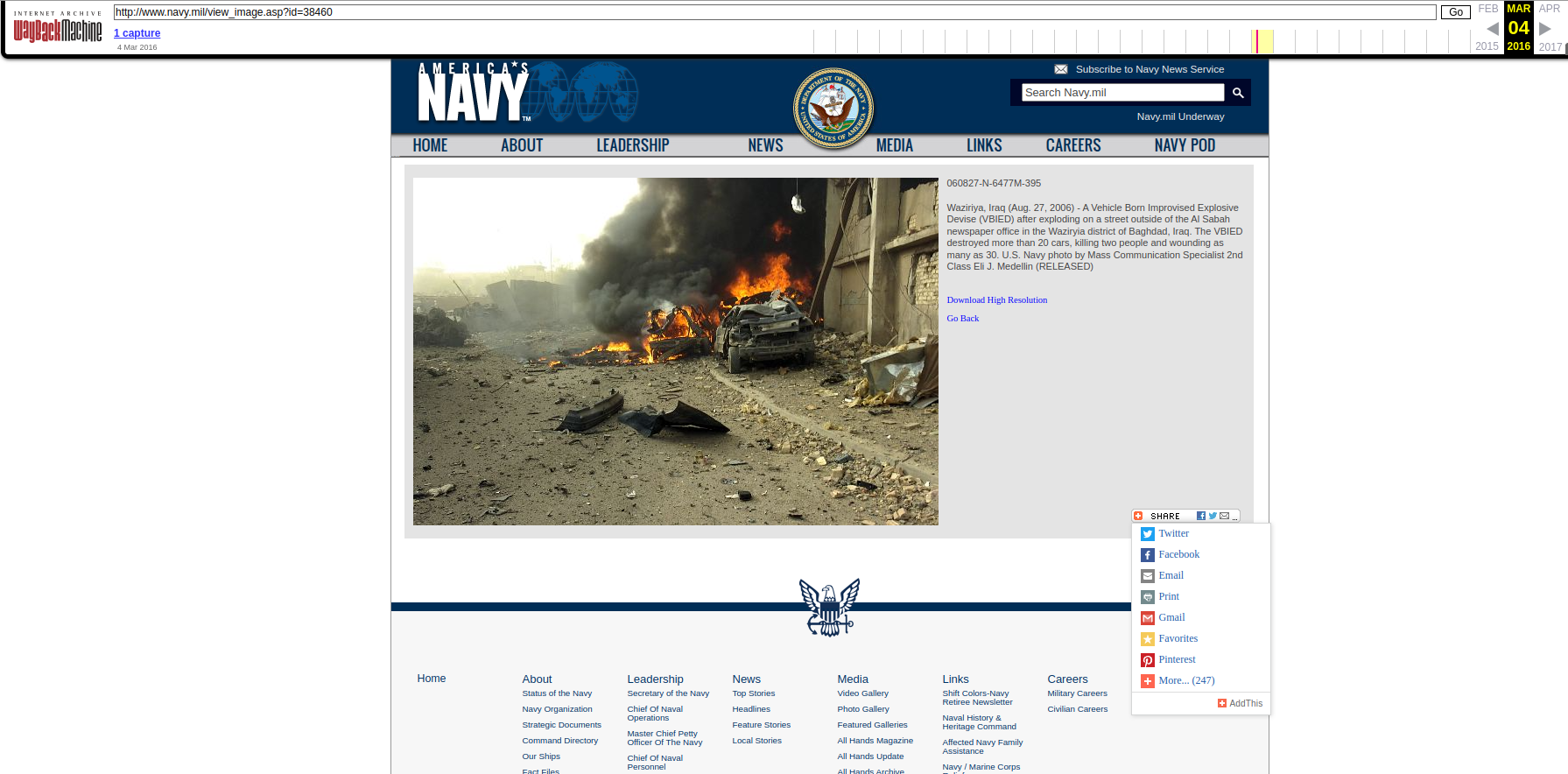Open the MEDIA nav menu
Viewport: 1568px width, 774px height.
[895, 145]
